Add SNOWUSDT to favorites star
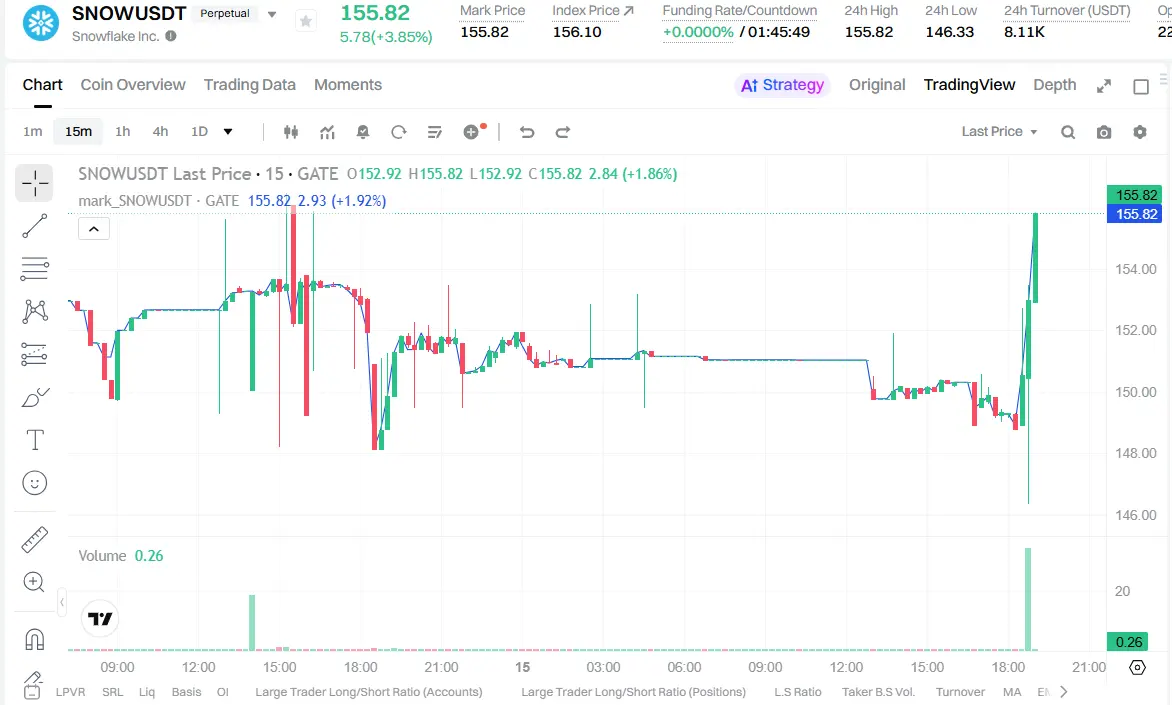 click(x=305, y=21)
